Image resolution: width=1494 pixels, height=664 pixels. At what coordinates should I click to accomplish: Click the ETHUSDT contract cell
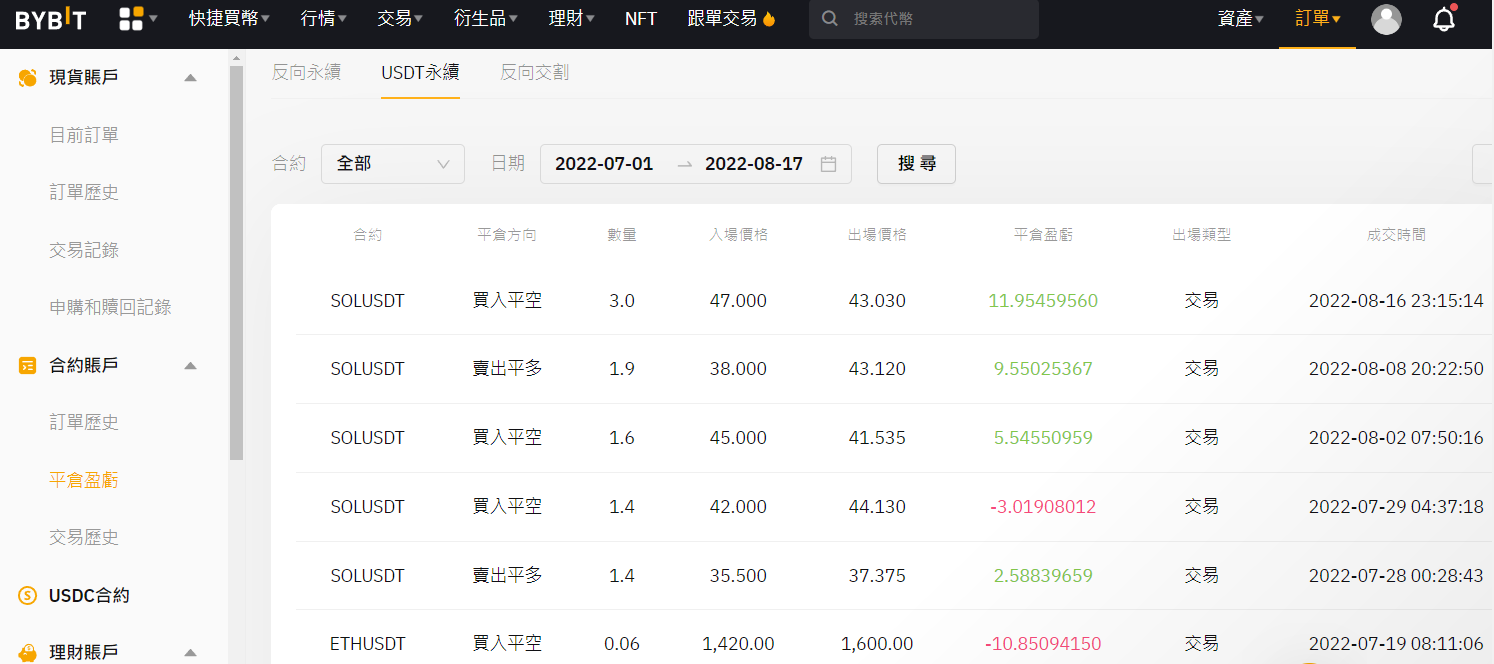click(367, 644)
